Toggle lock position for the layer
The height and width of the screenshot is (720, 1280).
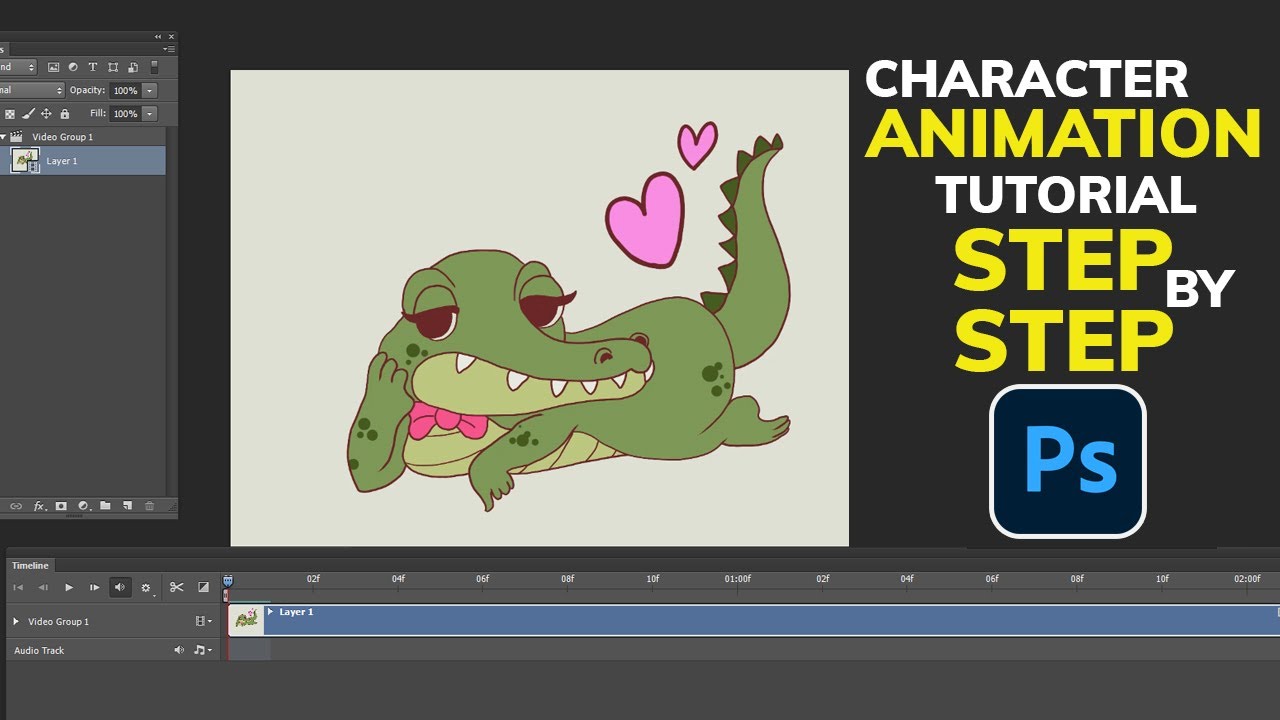(x=46, y=114)
